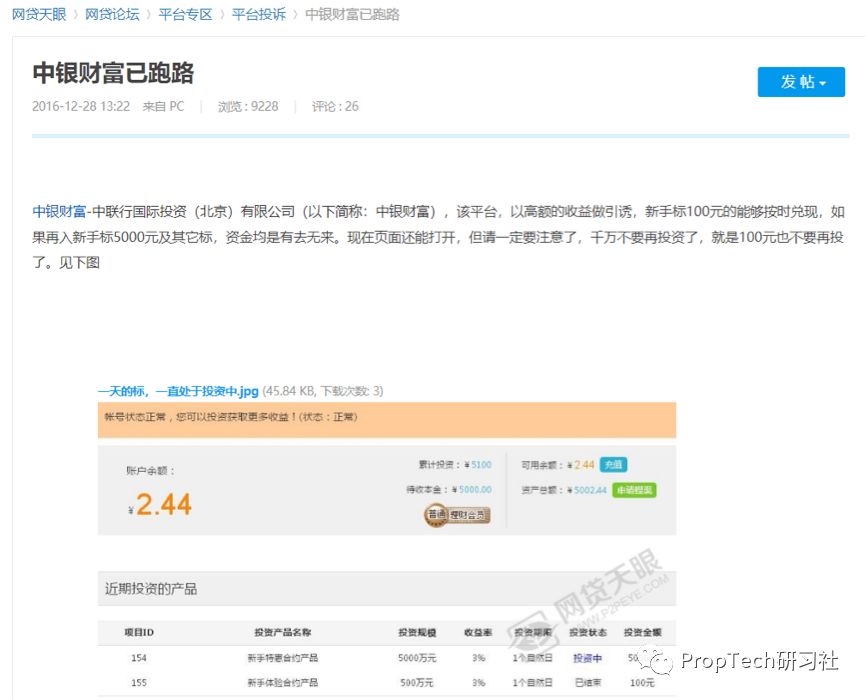Image resolution: width=866 pixels, height=700 pixels.
Task: Click the post title 中银财富已跑路
Action: pos(113,72)
